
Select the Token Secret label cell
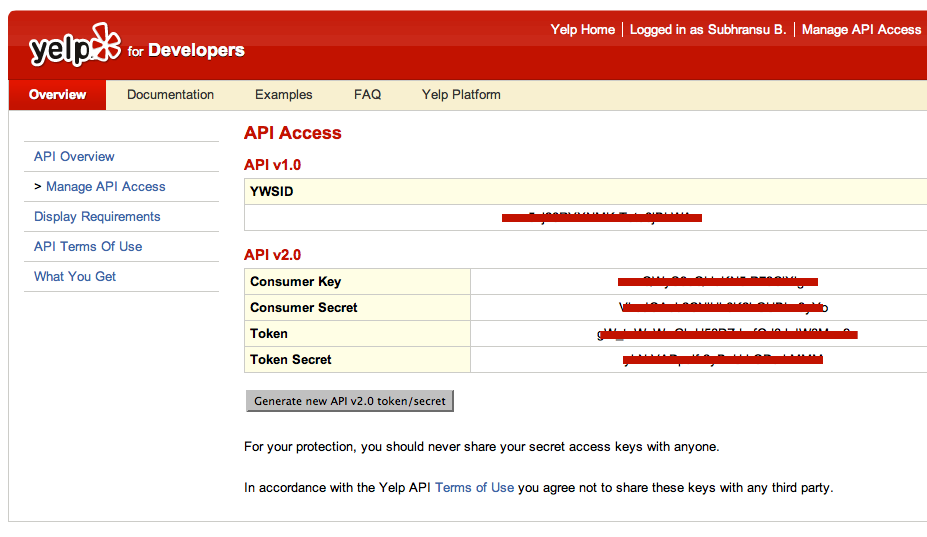(x=357, y=360)
